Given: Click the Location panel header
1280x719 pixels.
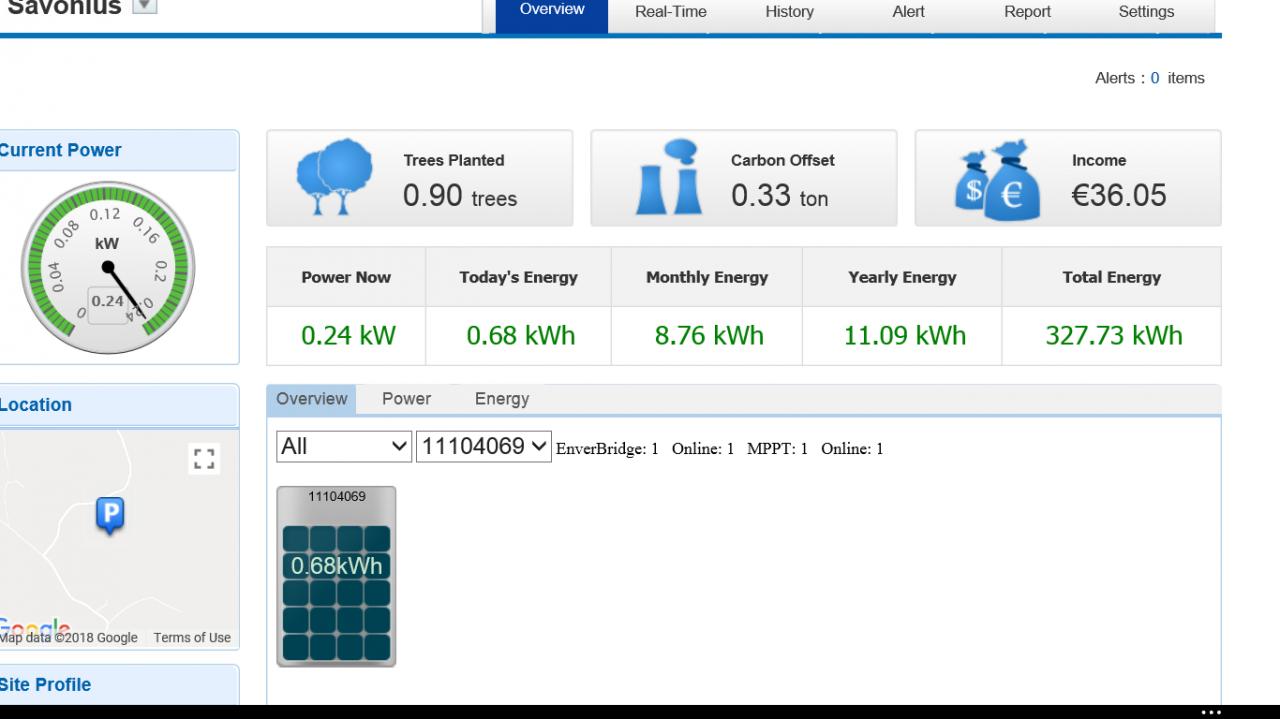Looking at the screenshot, I should 119,405.
